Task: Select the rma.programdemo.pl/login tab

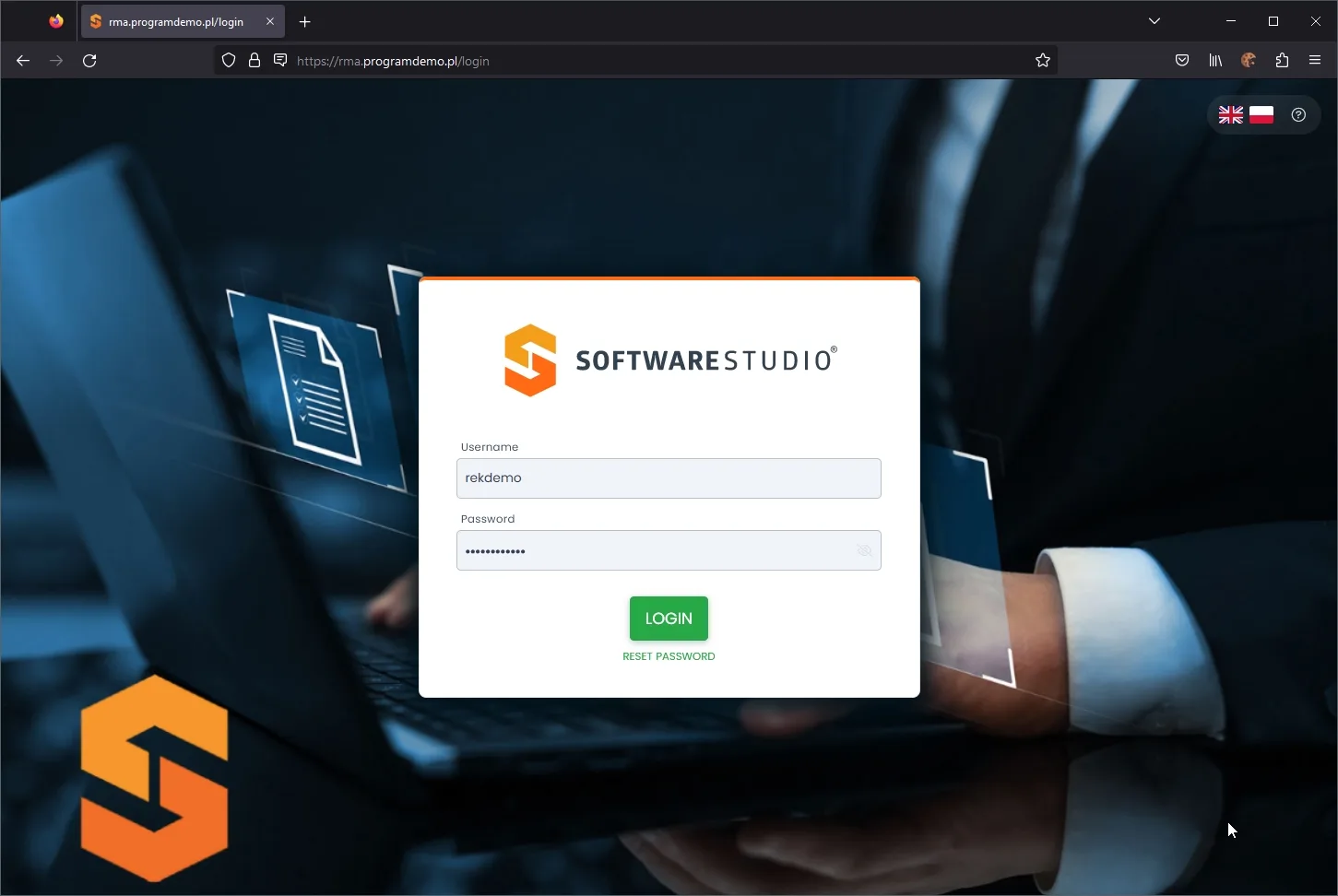Action: point(183,21)
